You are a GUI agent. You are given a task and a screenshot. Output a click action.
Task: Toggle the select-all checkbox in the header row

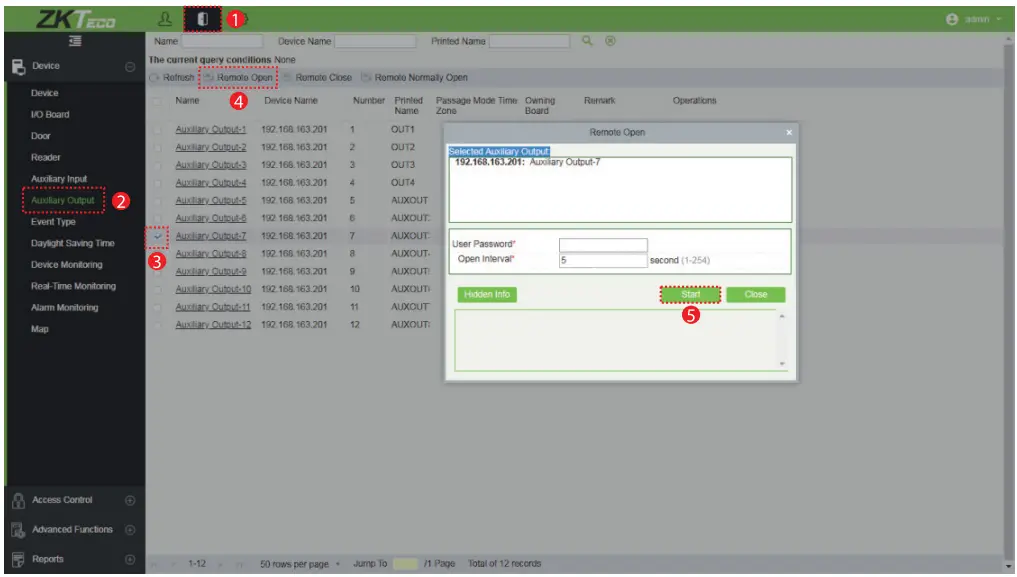pos(157,104)
